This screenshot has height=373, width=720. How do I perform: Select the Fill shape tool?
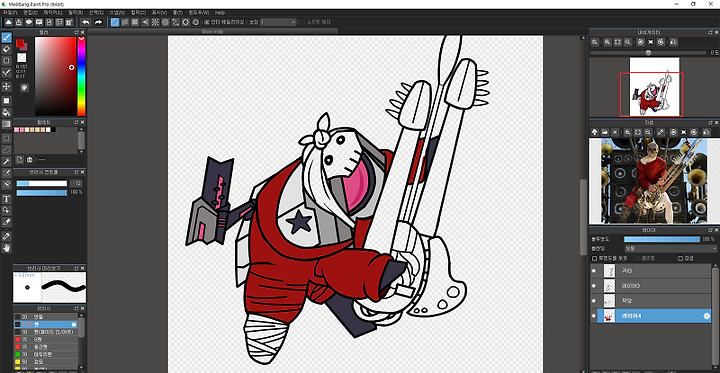6,100
